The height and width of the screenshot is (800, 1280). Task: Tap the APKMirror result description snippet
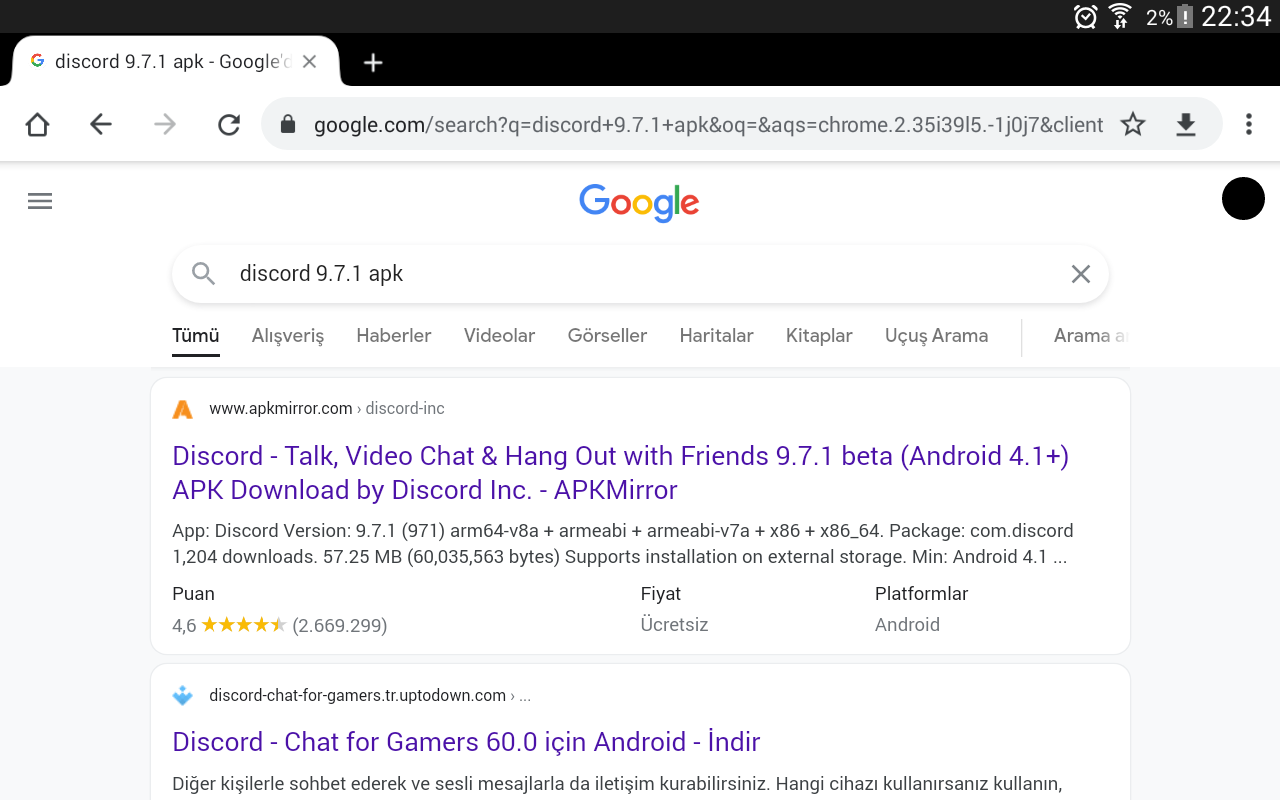point(623,544)
